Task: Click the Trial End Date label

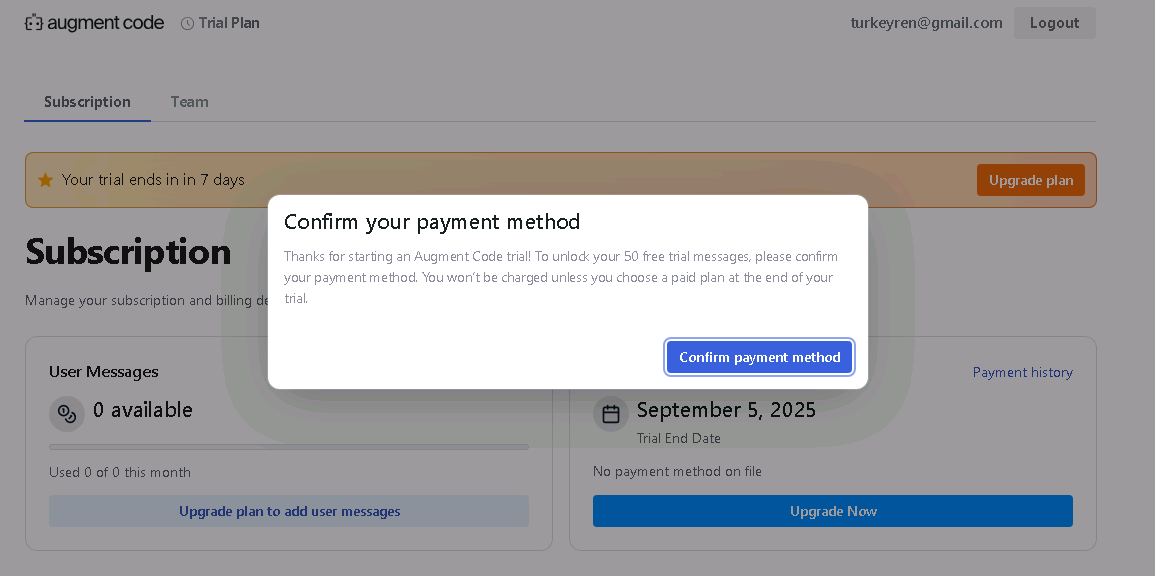Action: pyautogui.click(x=678, y=438)
